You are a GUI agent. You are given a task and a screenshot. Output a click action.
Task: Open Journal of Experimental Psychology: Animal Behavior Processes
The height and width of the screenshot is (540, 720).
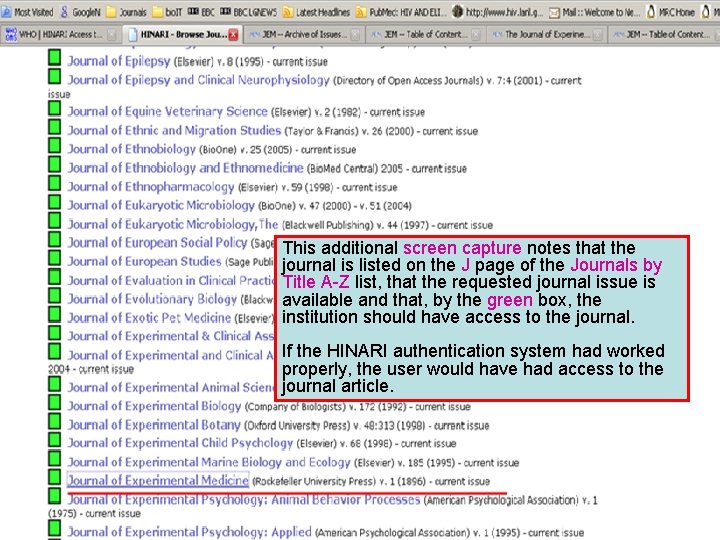[x=244, y=500]
